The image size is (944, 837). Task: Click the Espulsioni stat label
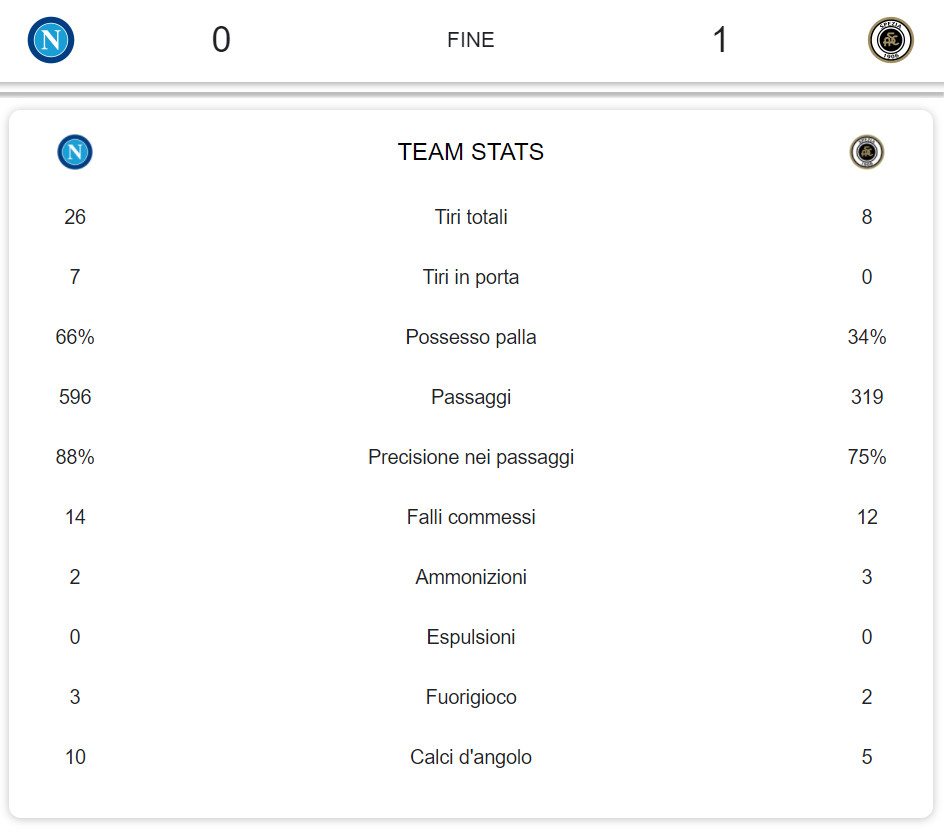[x=471, y=637]
